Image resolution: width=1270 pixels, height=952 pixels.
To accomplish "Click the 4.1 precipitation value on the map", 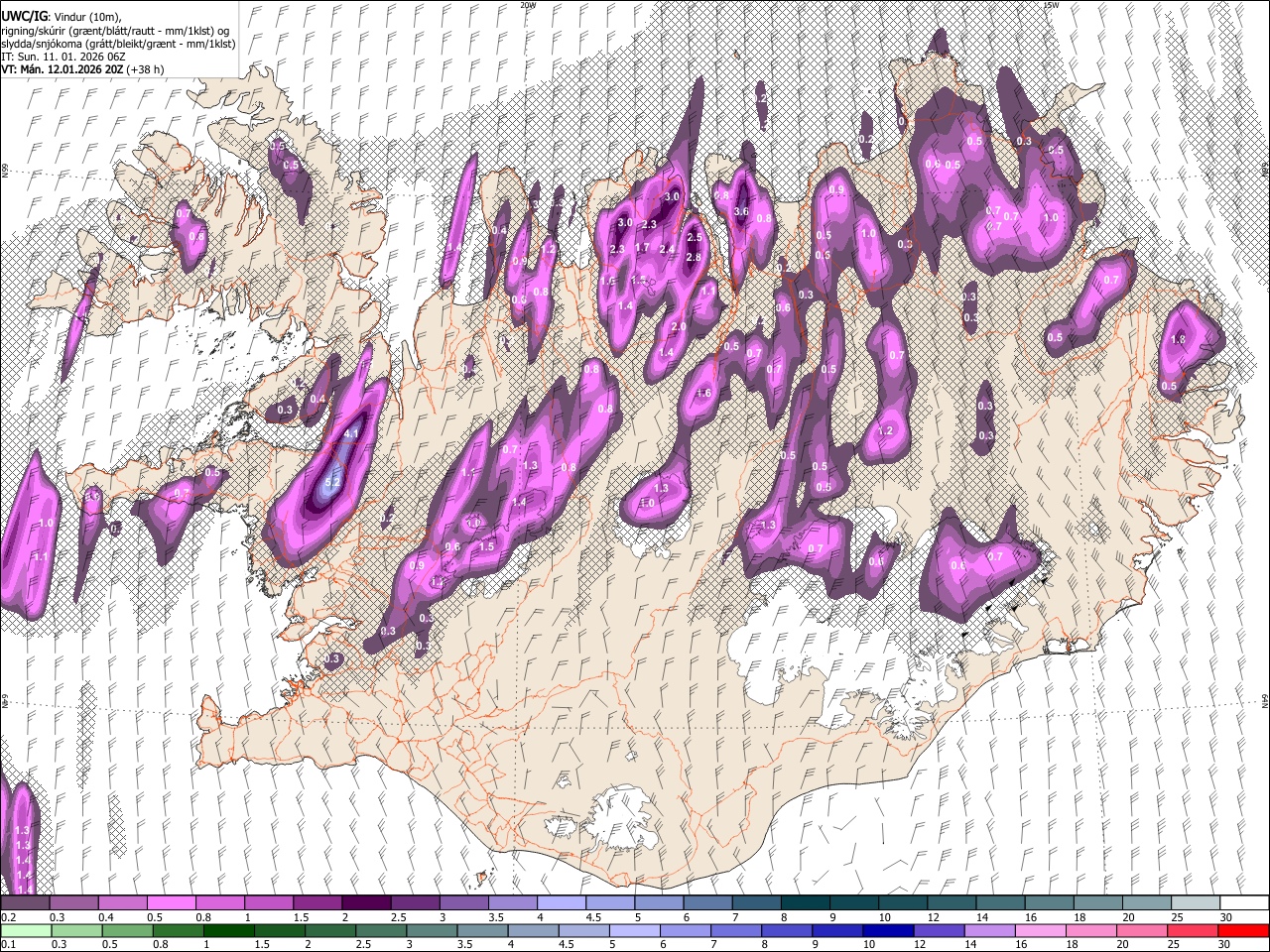I will (x=350, y=433).
